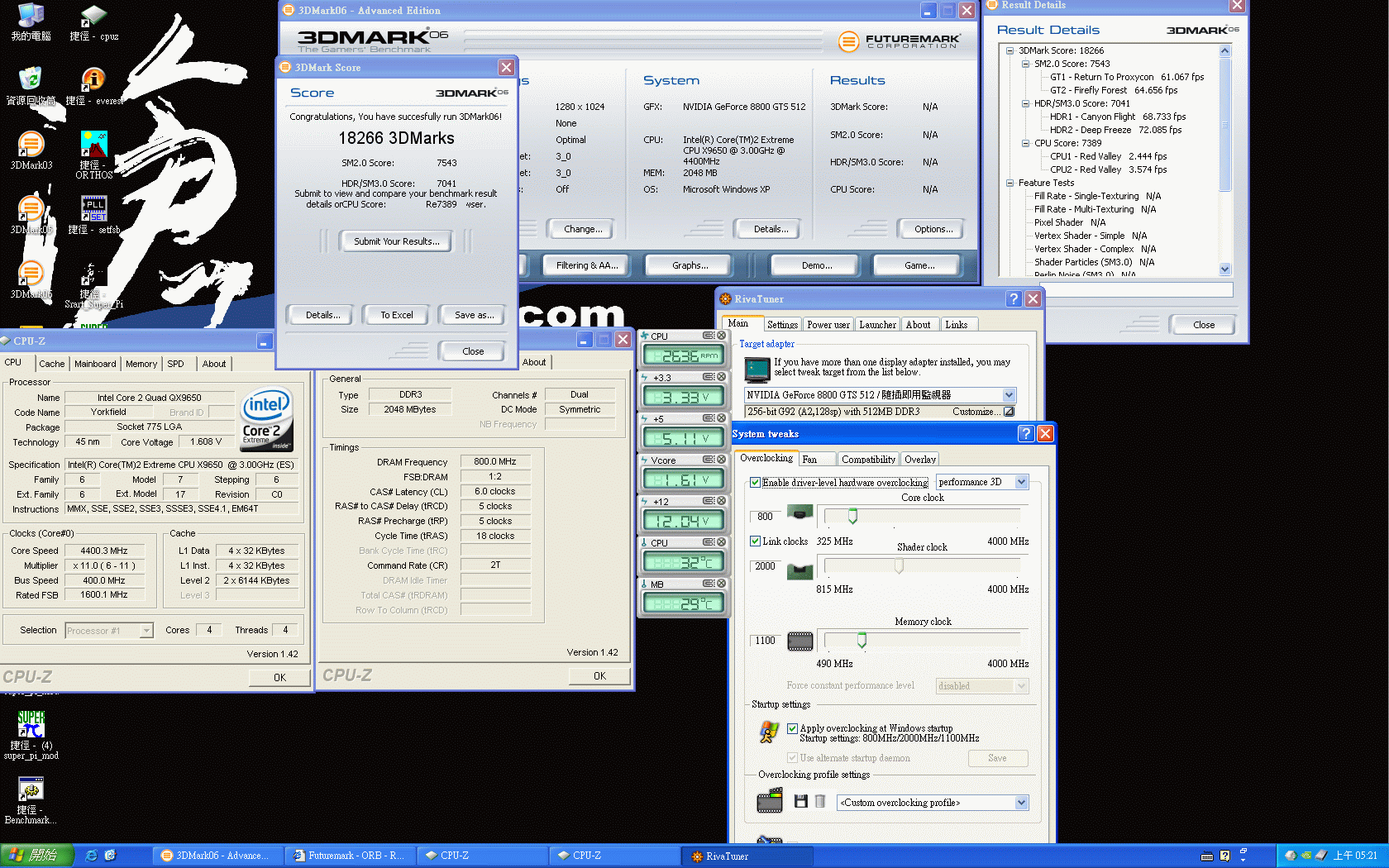Click the Filtering & AA... button

(587, 265)
